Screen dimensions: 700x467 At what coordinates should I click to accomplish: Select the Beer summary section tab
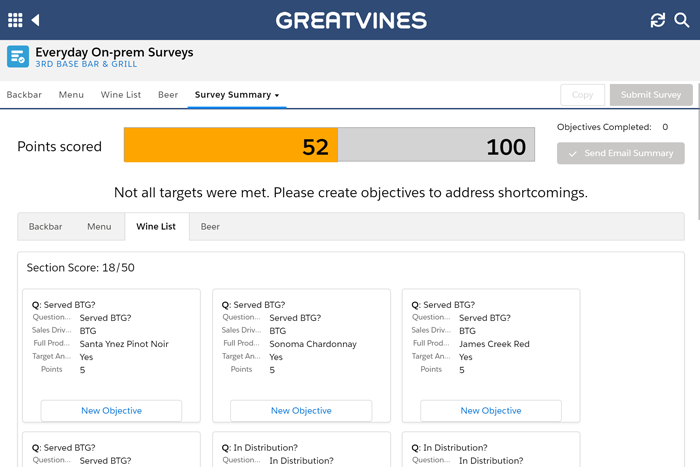pos(210,227)
